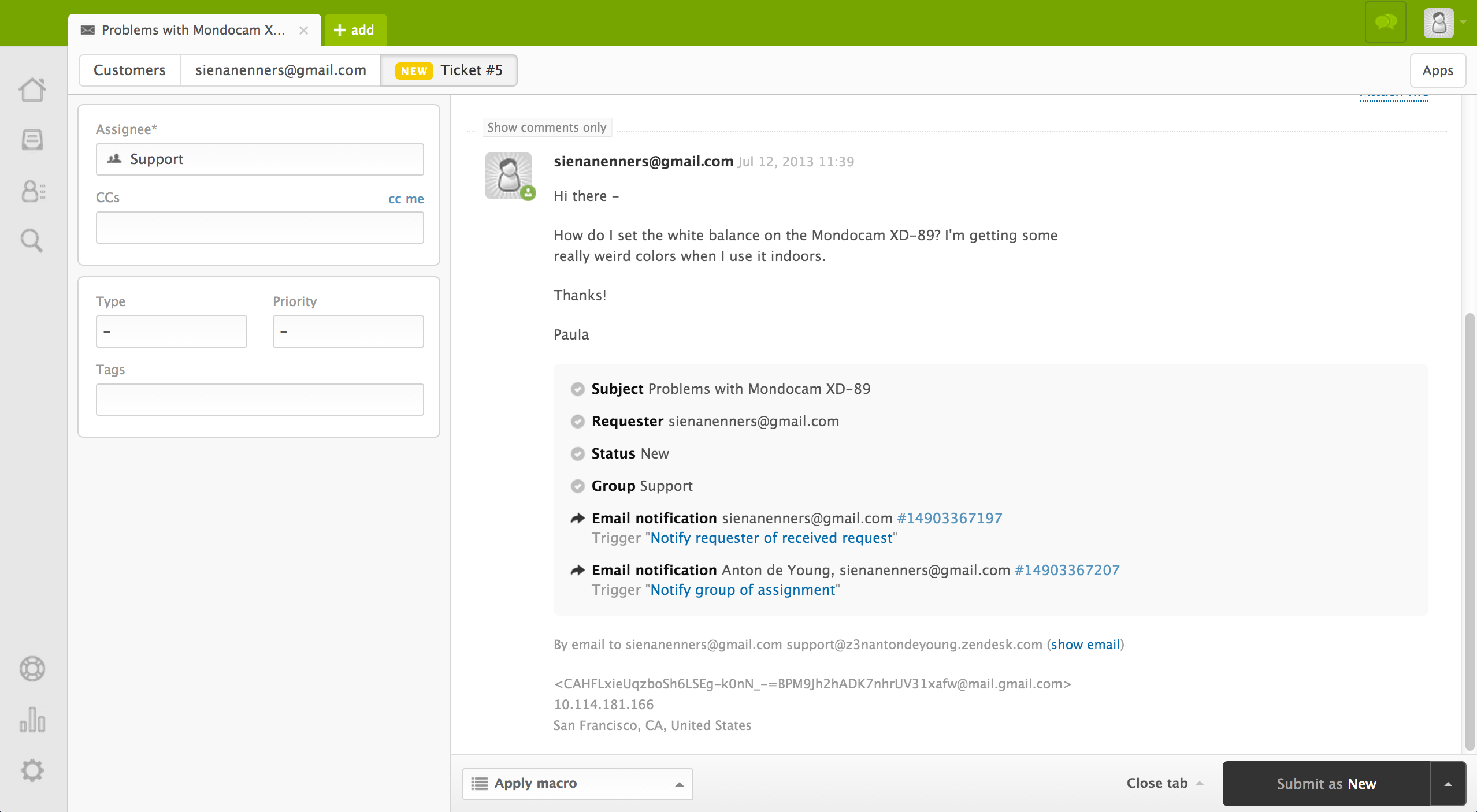This screenshot has height=812, width=1477.
Task: Click the show email link
Action: click(1085, 645)
